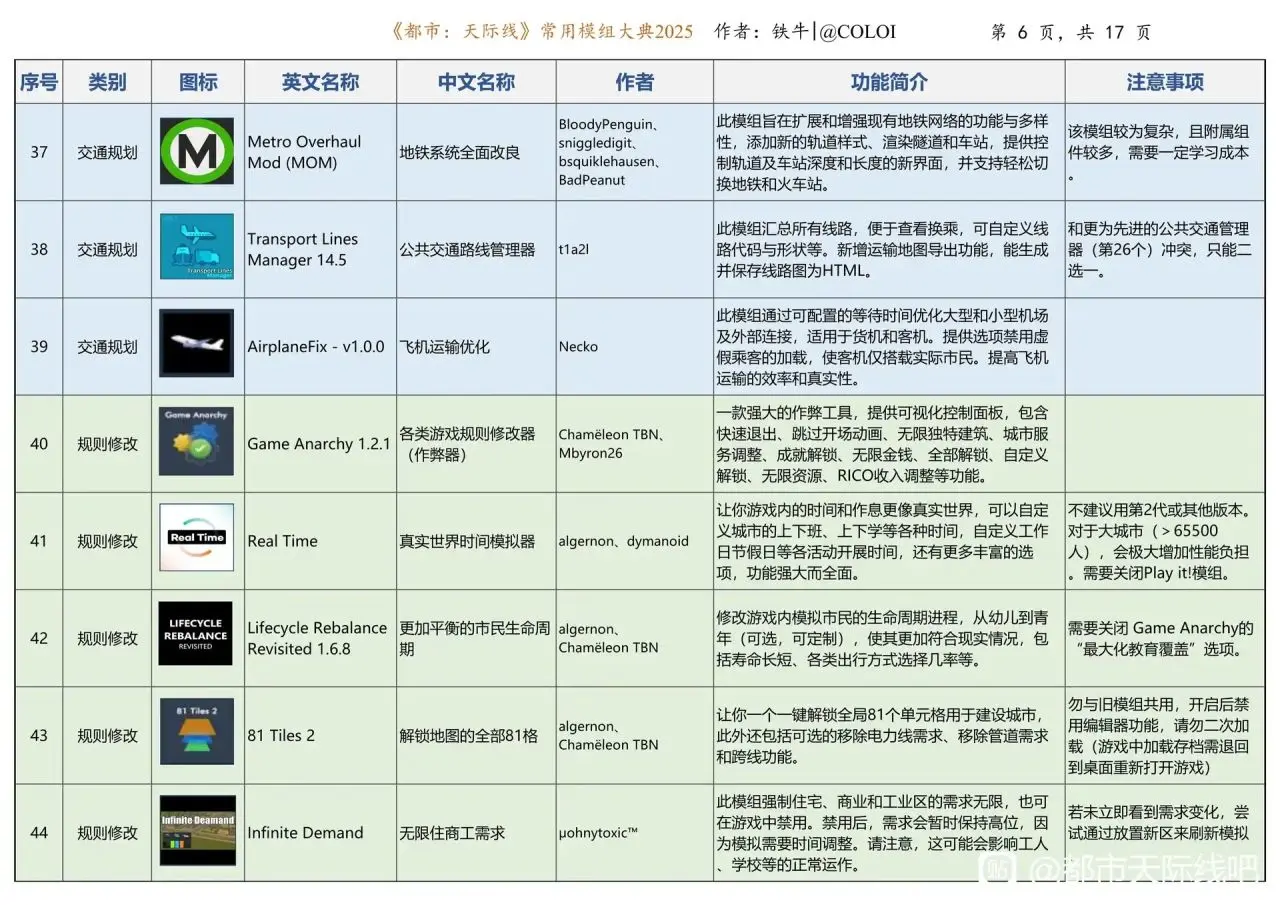Click the 'Transport Lines Manager 14.5' name
This screenshot has width=1280, height=905.
pos(302,249)
